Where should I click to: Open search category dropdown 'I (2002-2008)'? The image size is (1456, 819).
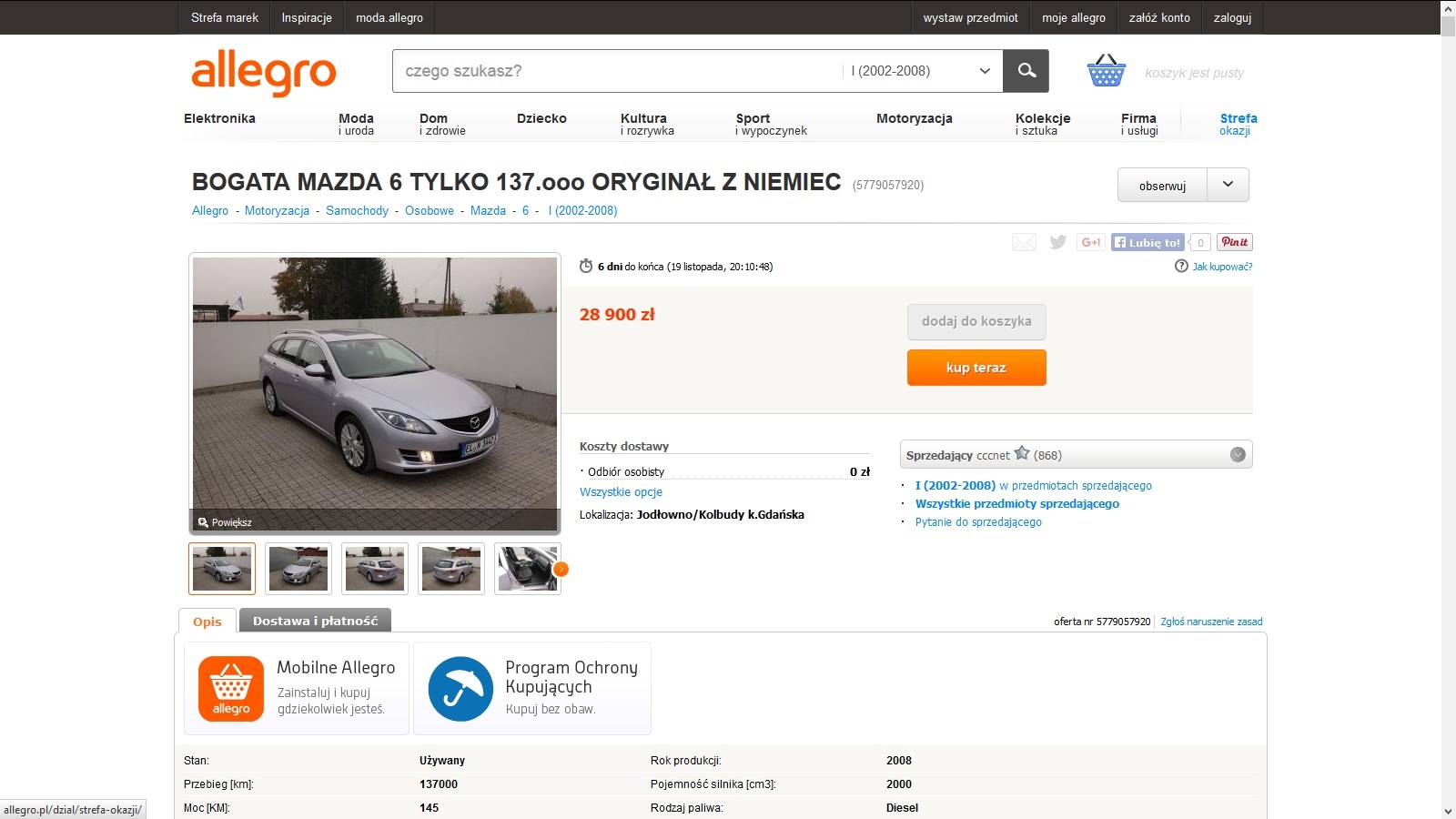click(x=921, y=71)
